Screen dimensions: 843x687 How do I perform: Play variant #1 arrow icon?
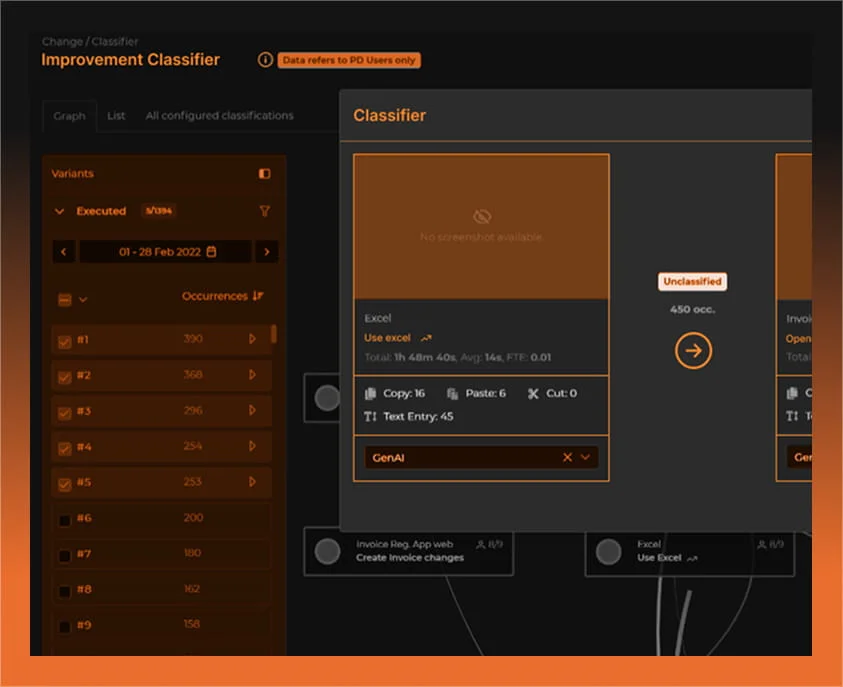[x=252, y=339]
